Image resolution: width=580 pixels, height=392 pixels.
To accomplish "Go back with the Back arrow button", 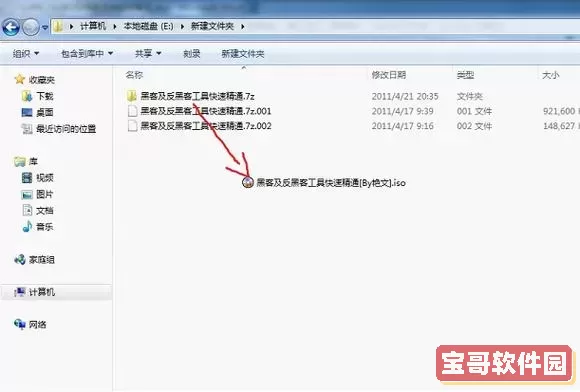I will pyautogui.click(x=11, y=27).
